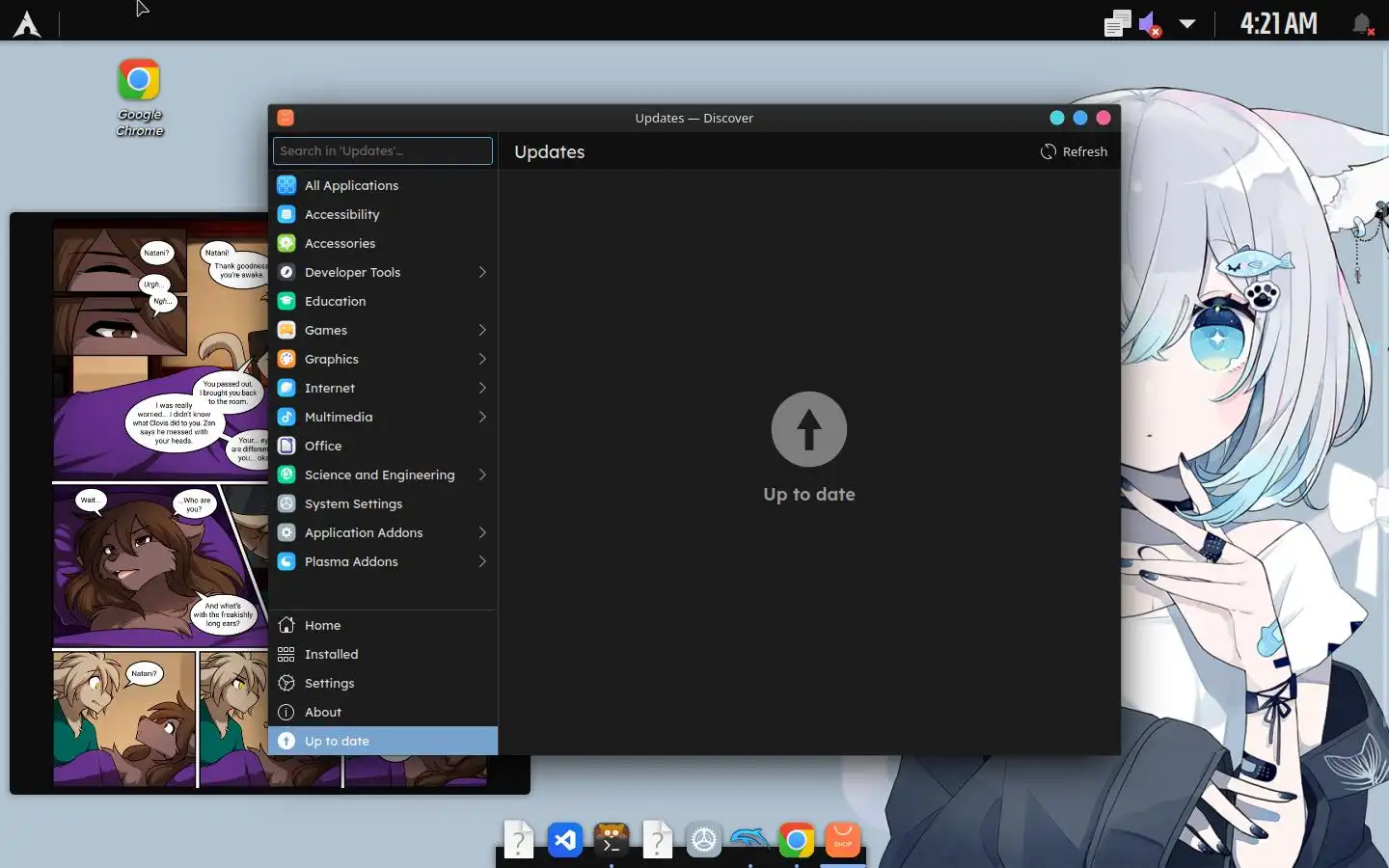Expand the Application Addons chevron
The height and width of the screenshot is (868, 1389).
(x=482, y=532)
